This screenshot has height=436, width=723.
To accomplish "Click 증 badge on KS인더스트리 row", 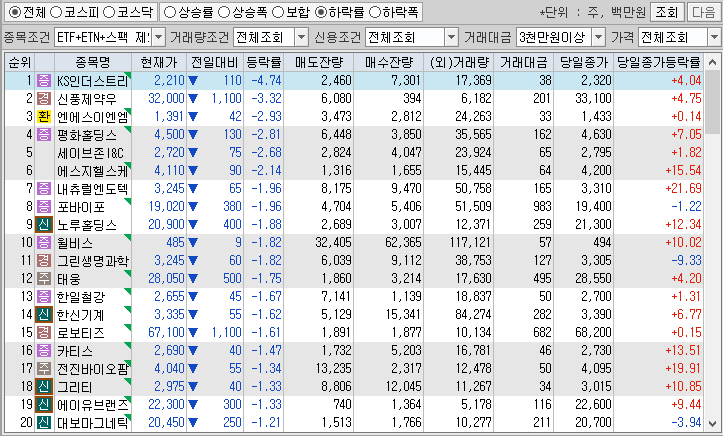I will (x=44, y=80).
